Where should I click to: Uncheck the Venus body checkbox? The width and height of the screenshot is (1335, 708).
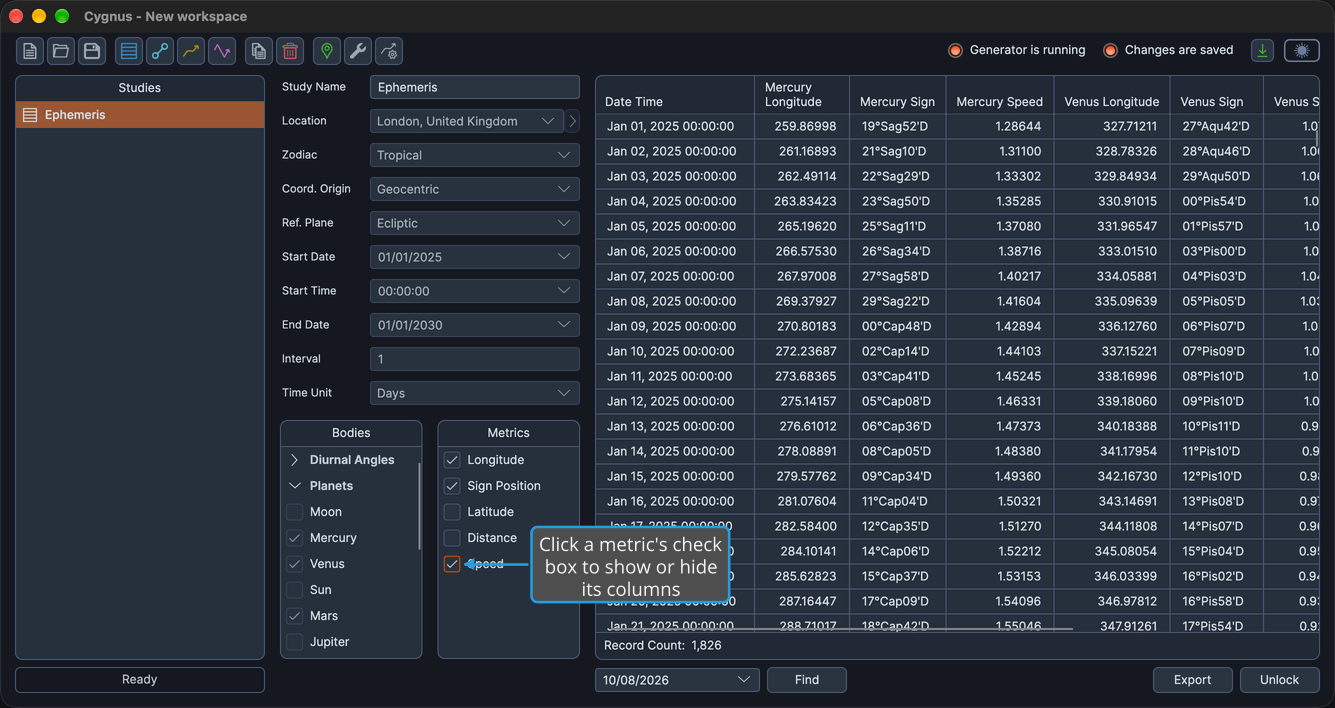pos(295,564)
